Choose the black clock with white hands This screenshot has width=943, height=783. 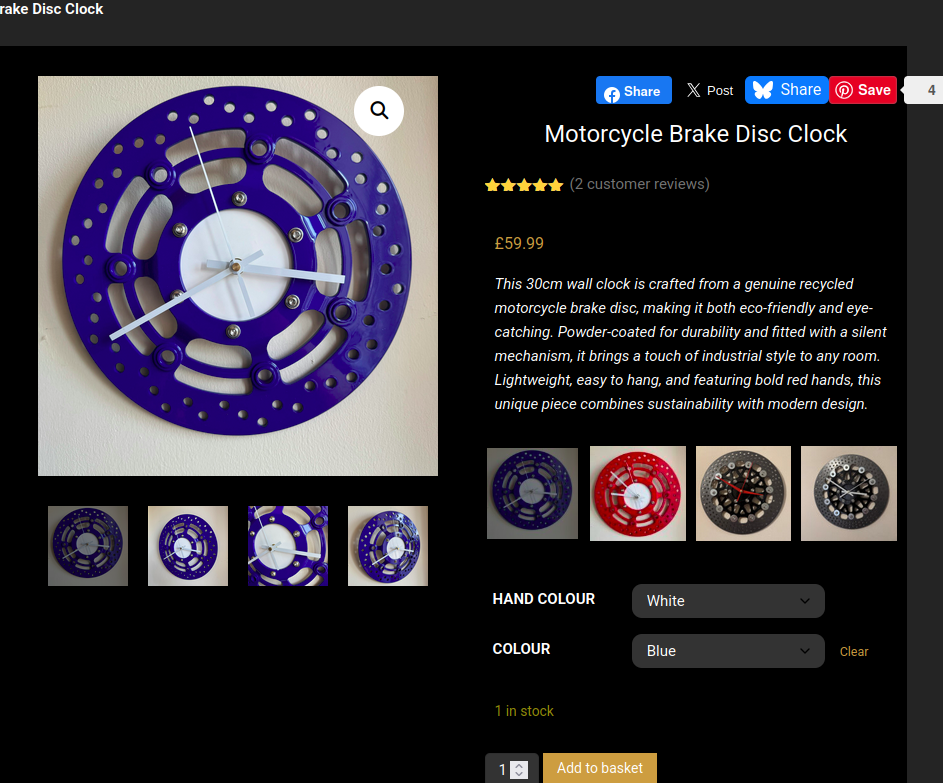(x=849, y=493)
